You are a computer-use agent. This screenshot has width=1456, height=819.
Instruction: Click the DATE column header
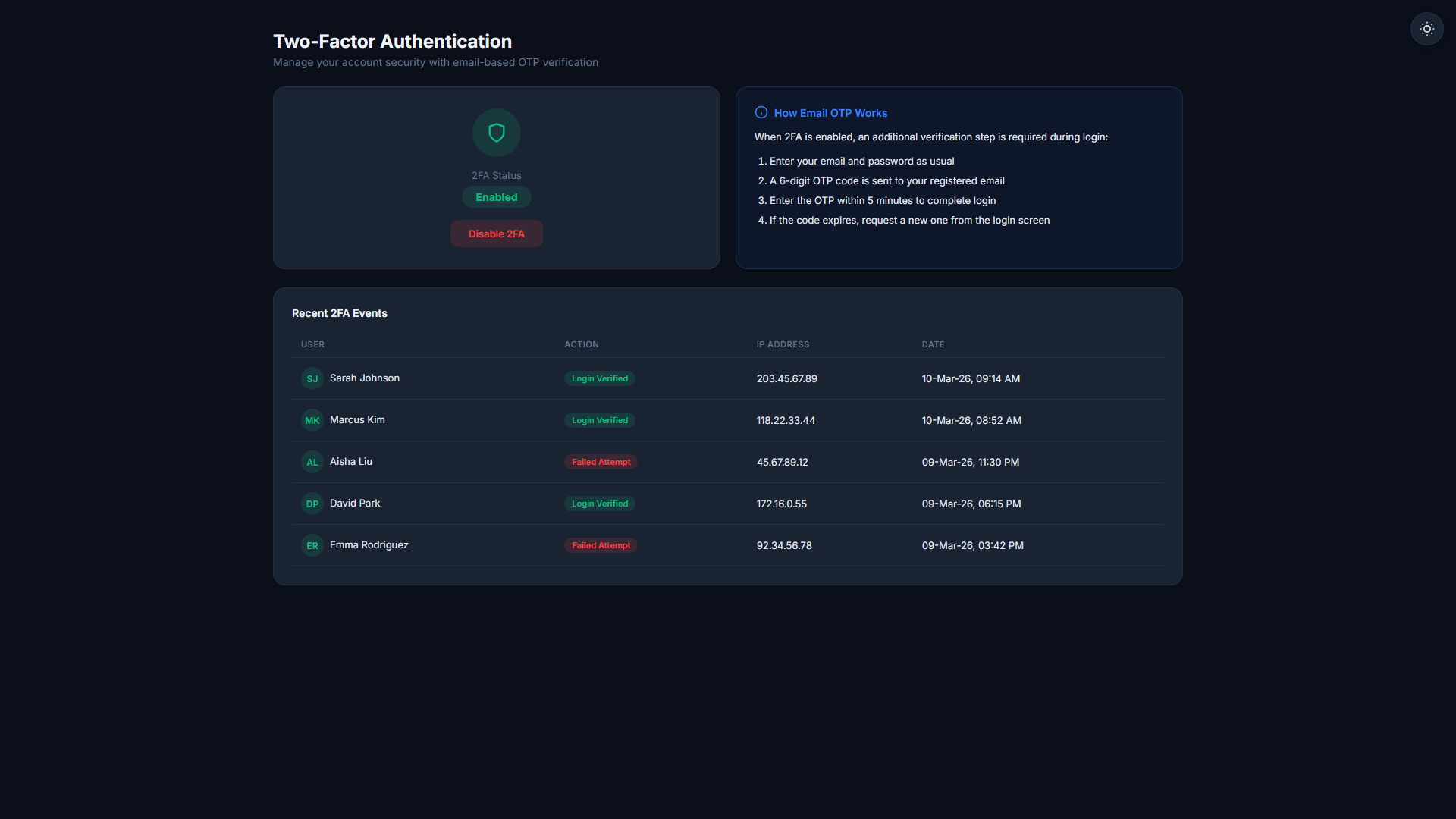934,344
